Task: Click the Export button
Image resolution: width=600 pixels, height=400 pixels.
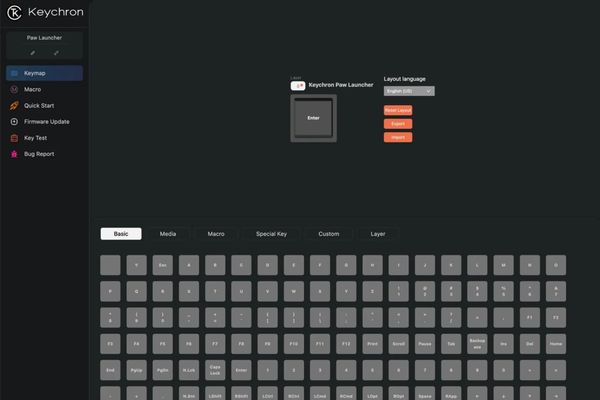Action: (397, 123)
